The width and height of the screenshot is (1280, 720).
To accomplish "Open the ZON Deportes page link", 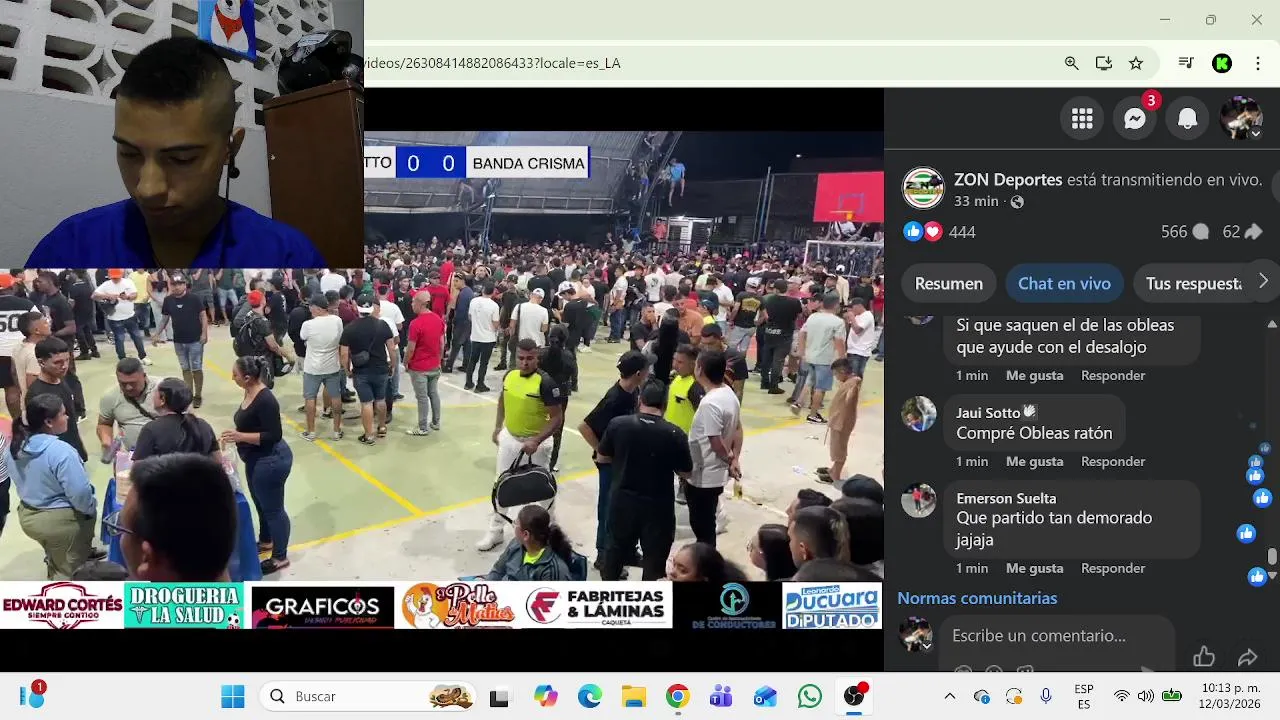I will pos(1008,180).
